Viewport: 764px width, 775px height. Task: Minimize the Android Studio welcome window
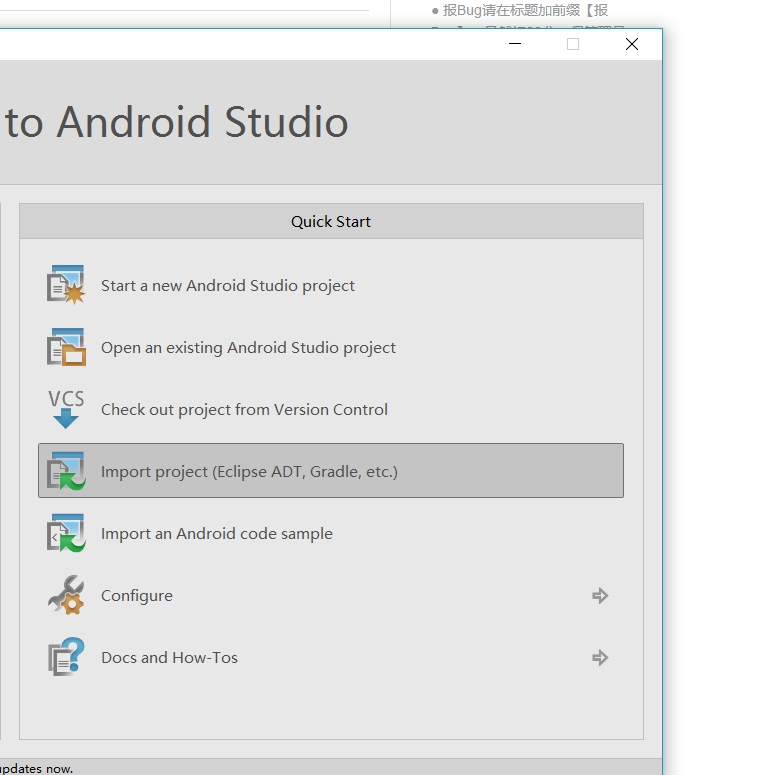515,44
